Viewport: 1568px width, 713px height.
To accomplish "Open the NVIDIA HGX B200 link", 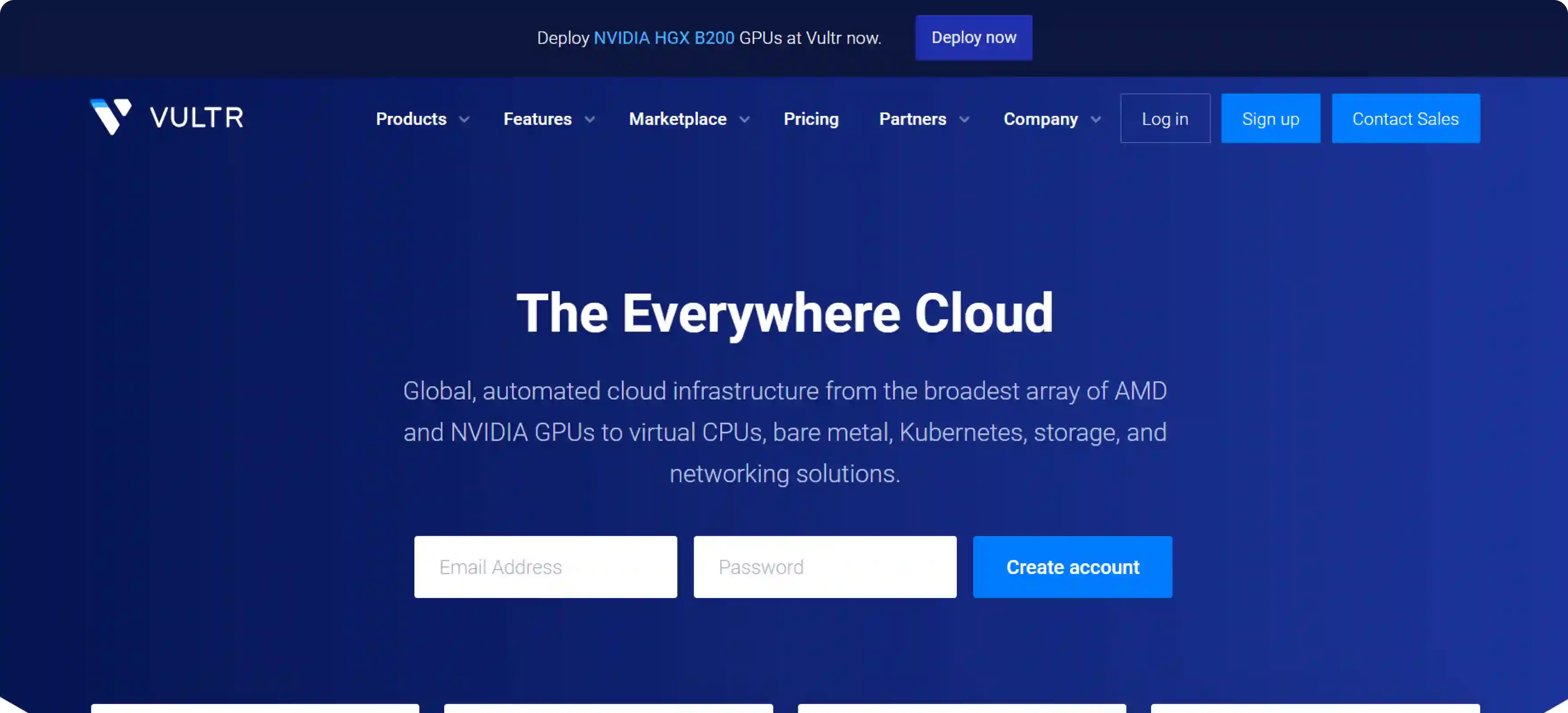I will (x=663, y=37).
